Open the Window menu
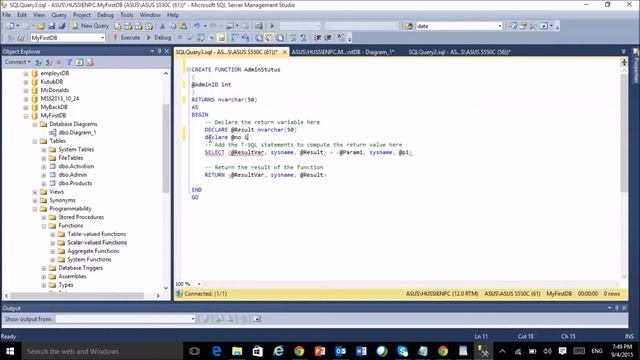The image size is (640, 360). point(150,15)
